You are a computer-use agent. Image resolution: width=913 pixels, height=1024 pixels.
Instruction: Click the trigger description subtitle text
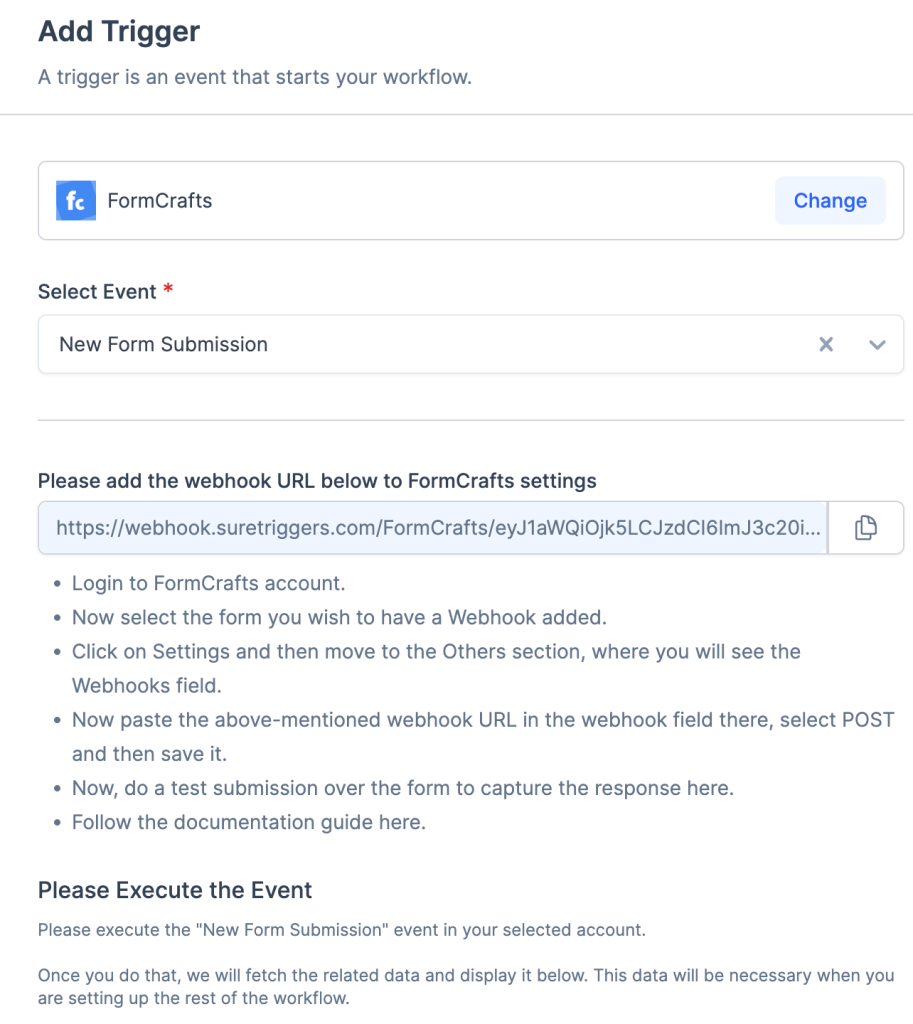point(254,77)
